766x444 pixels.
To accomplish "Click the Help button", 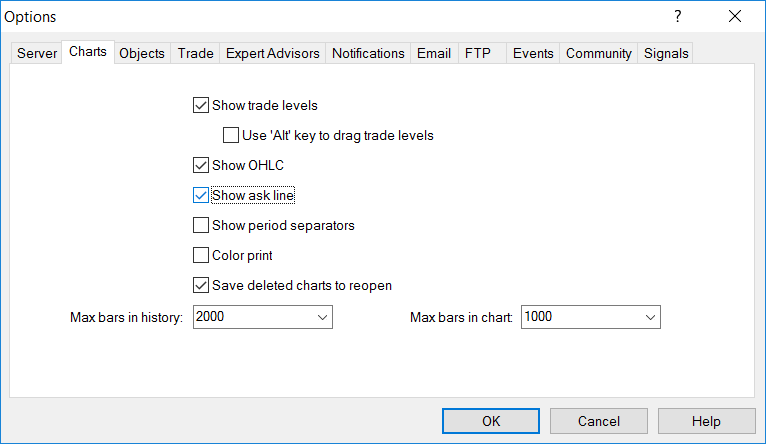I will [706, 421].
